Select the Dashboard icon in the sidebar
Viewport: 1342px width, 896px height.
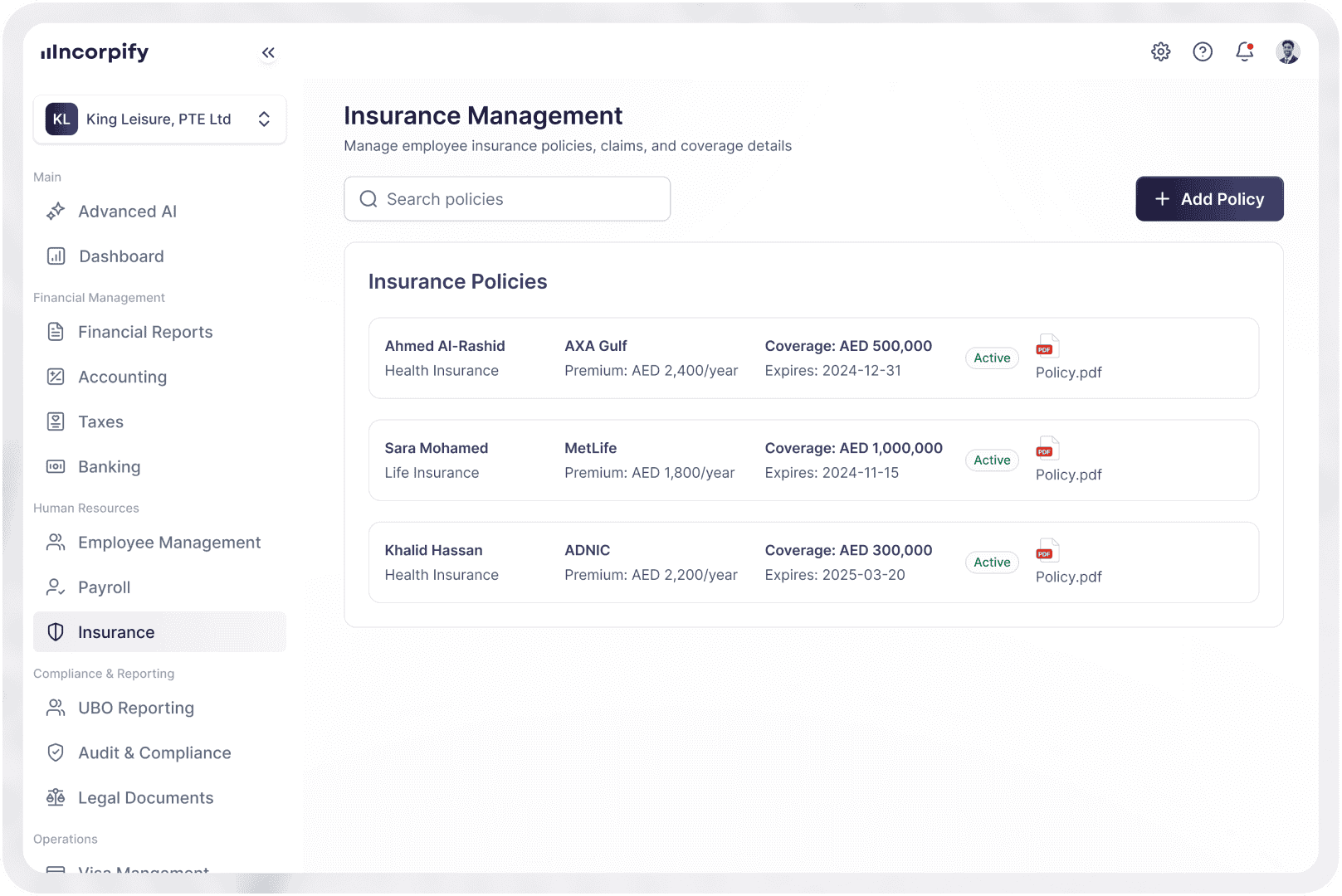[x=55, y=256]
